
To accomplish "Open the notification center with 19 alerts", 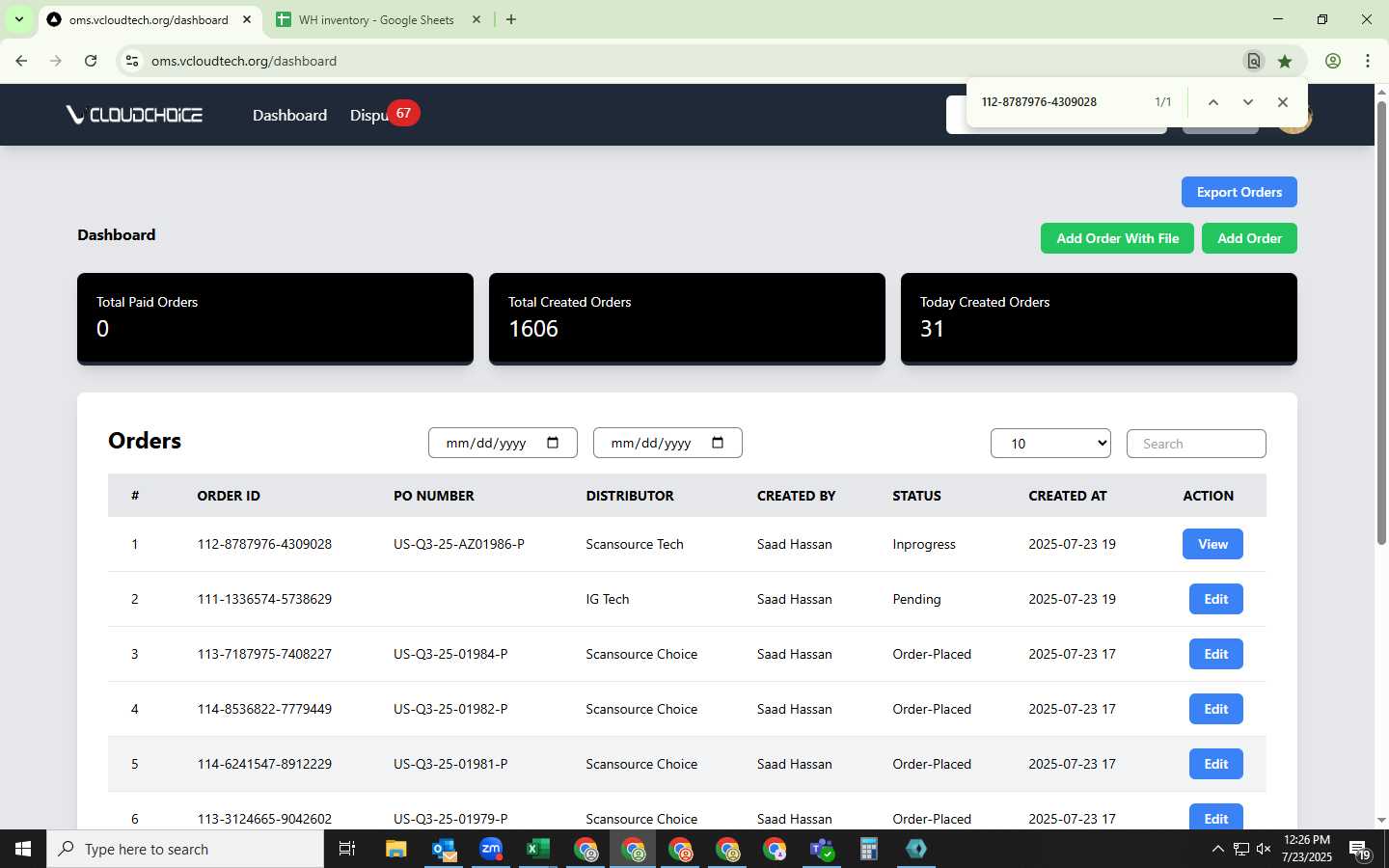I will [1360, 850].
